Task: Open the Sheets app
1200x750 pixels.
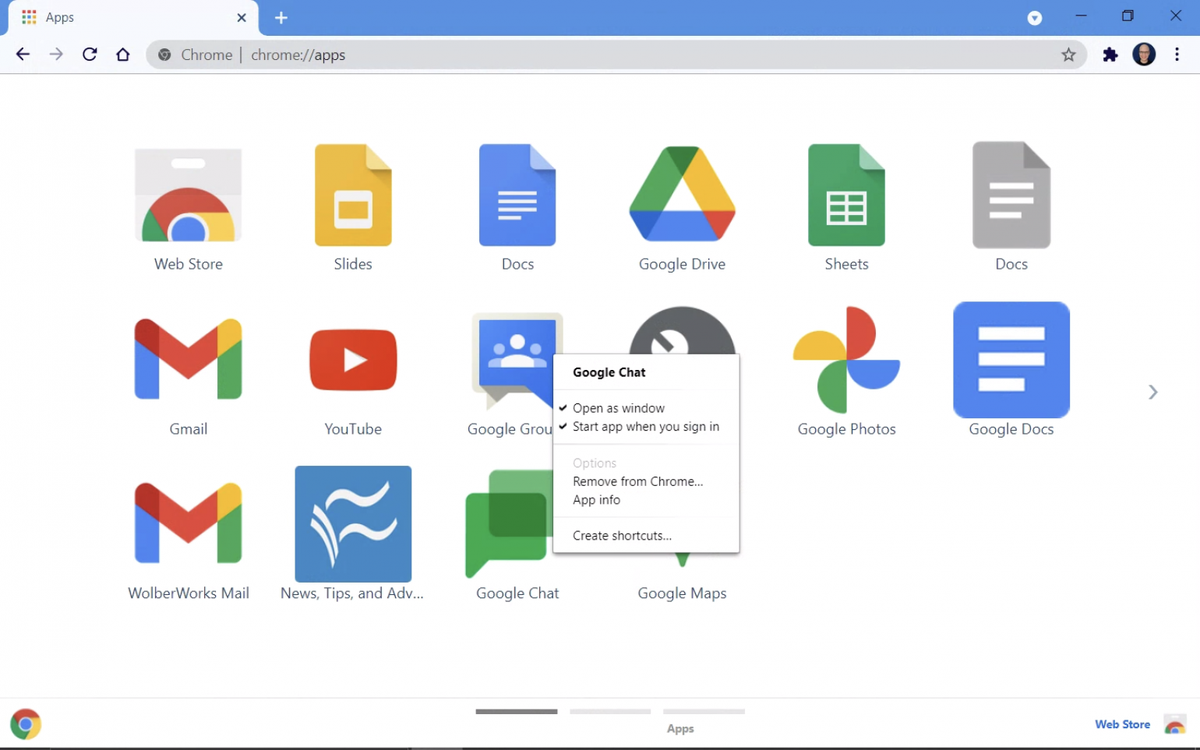Action: tap(846, 195)
